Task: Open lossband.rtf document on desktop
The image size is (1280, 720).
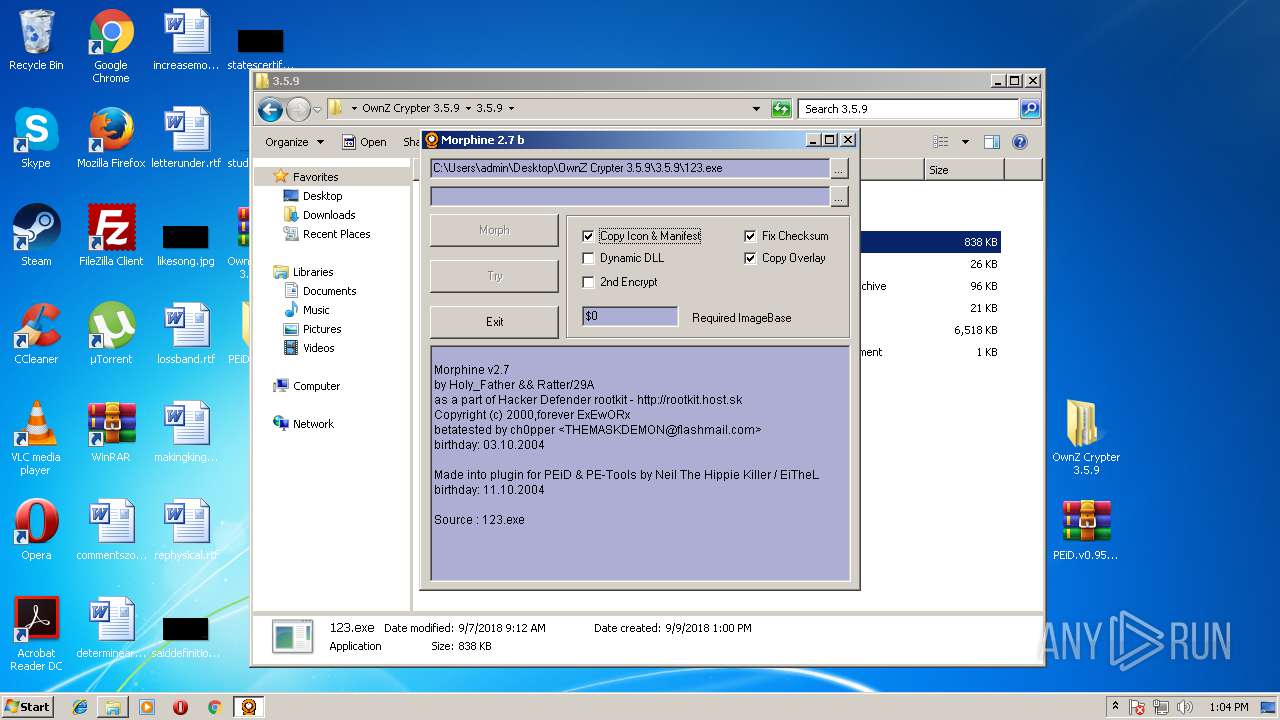Action: pos(186,334)
